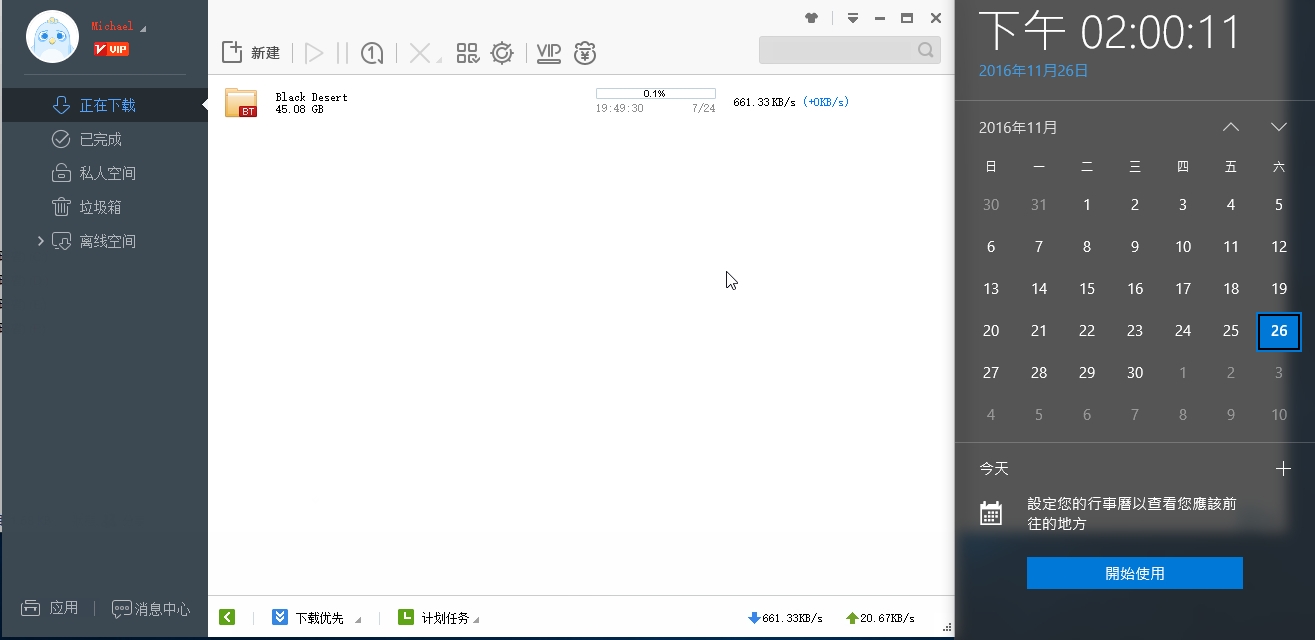
Task: Open the 计划任务 scheduled tasks dropdown
Action: (x=439, y=618)
